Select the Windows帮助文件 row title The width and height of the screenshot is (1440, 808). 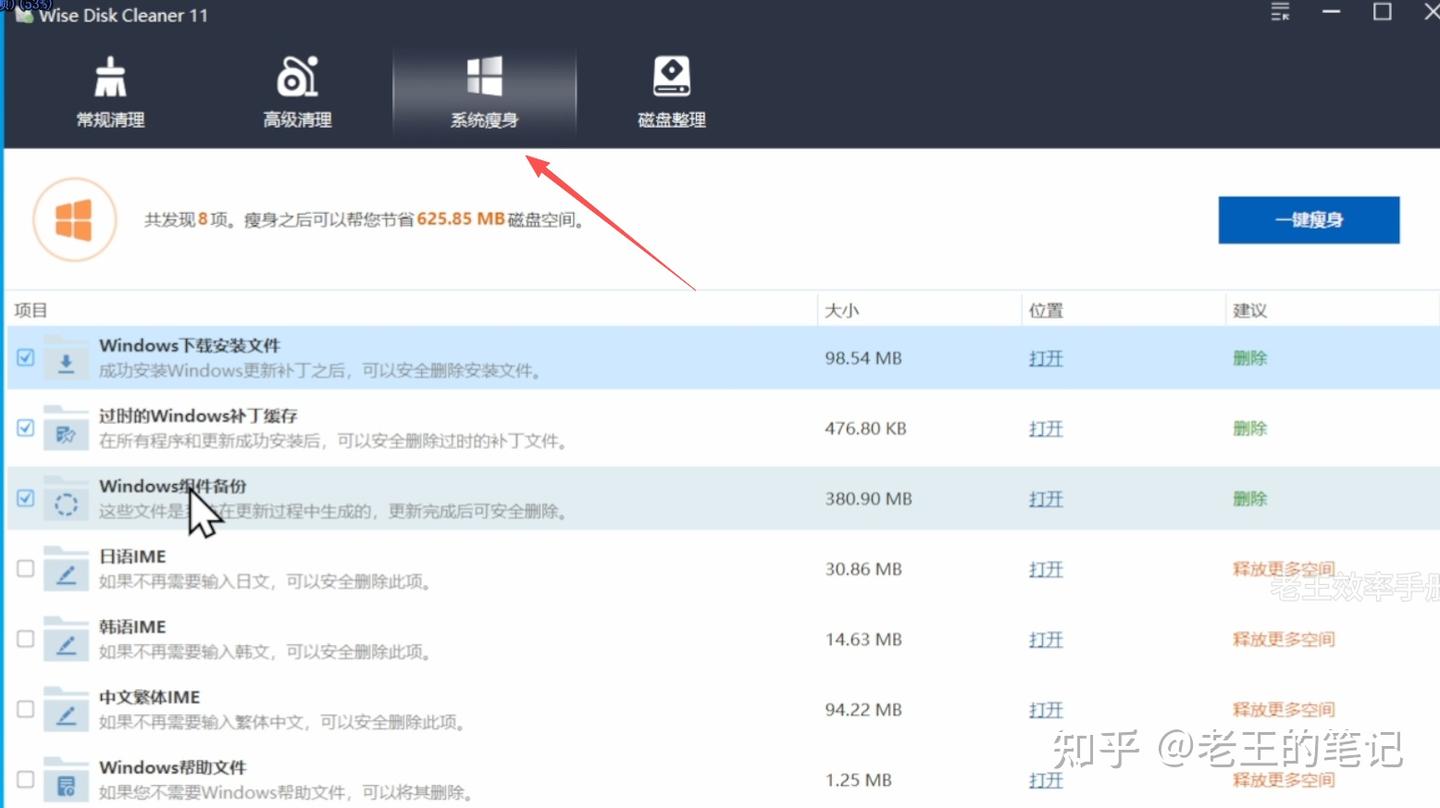click(x=173, y=767)
